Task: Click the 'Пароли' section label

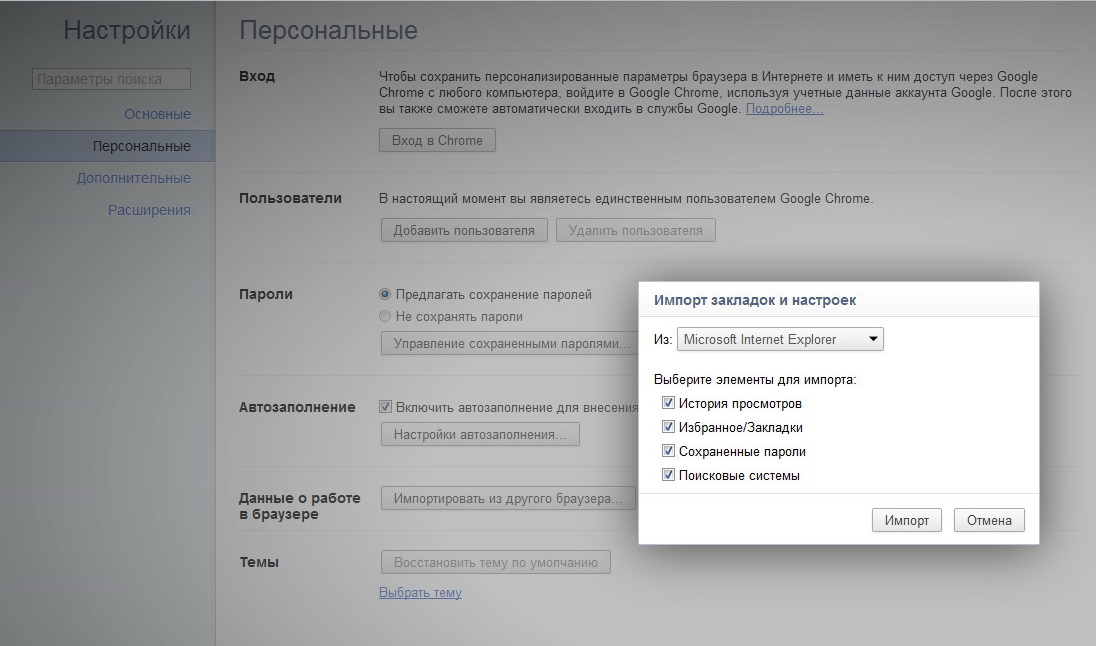Action: (266, 294)
